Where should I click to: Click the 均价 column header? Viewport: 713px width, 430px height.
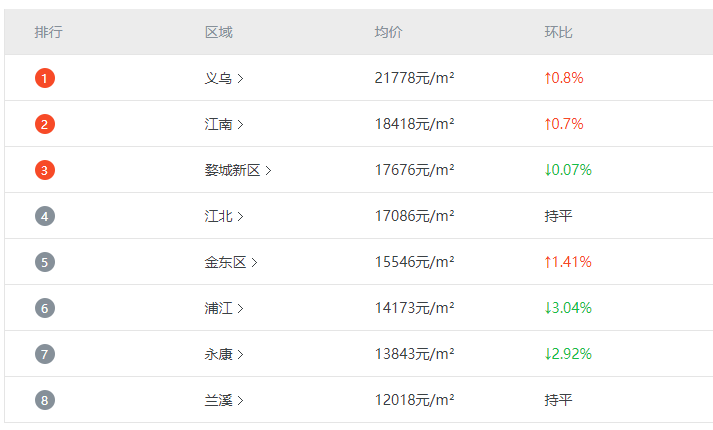click(x=388, y=32)
